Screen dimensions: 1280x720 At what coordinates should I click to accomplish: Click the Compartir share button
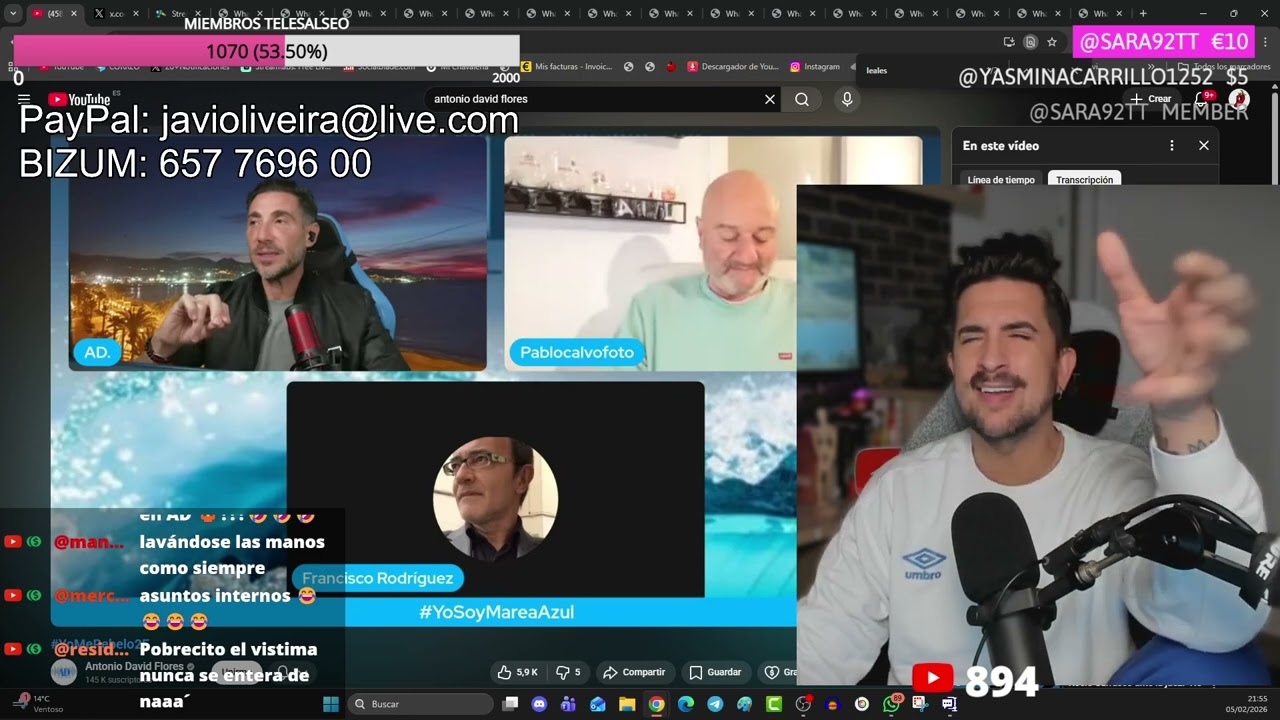635,672
